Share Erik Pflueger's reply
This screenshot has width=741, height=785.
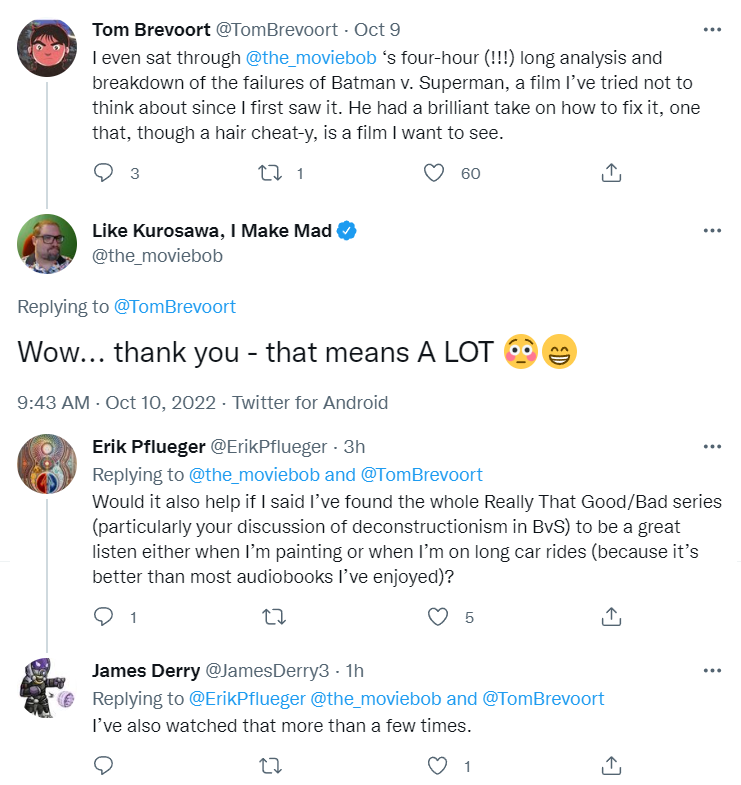(x=611, y=617)
